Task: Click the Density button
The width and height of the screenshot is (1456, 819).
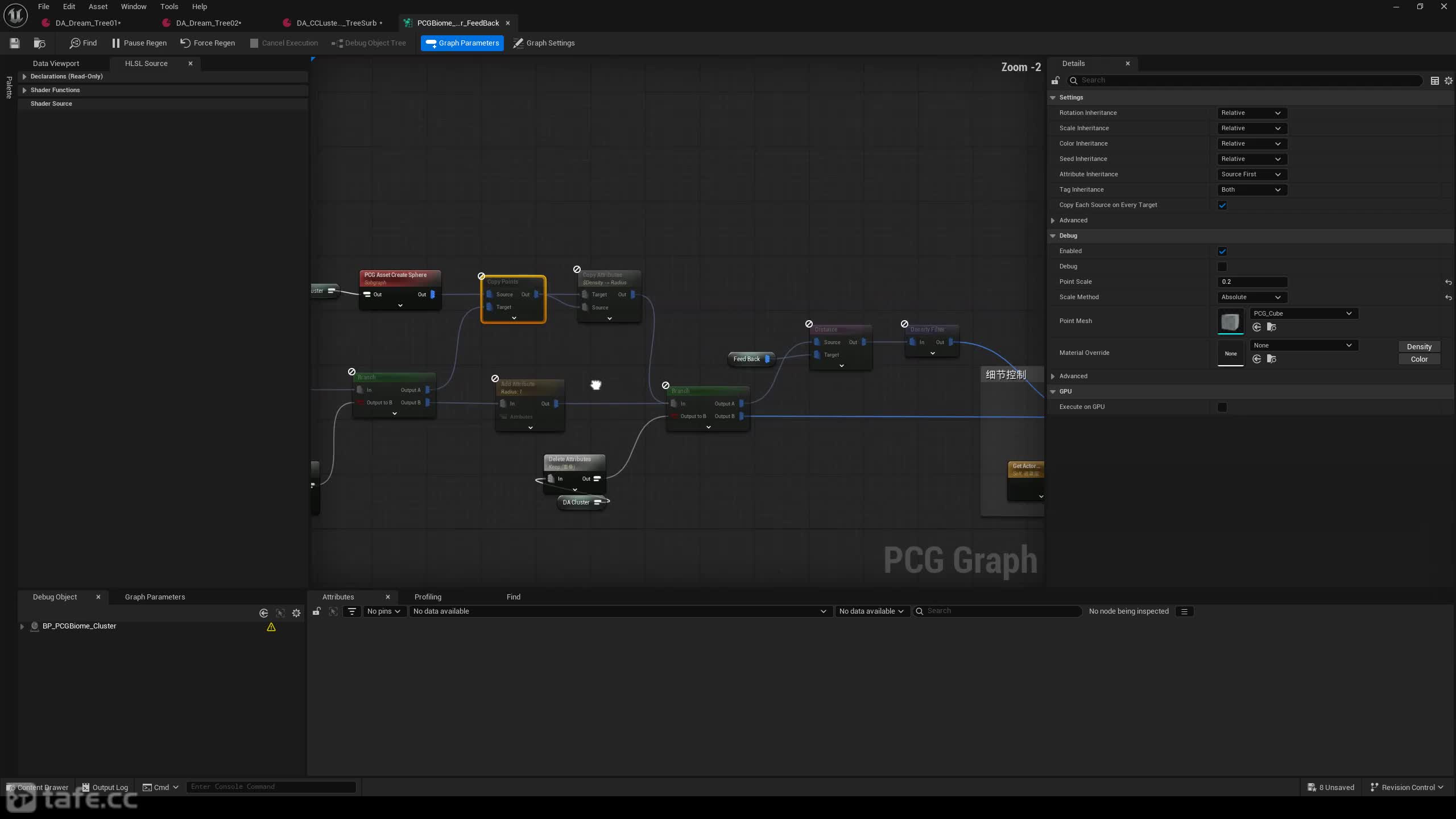Action: click(x=1419, y=347)
